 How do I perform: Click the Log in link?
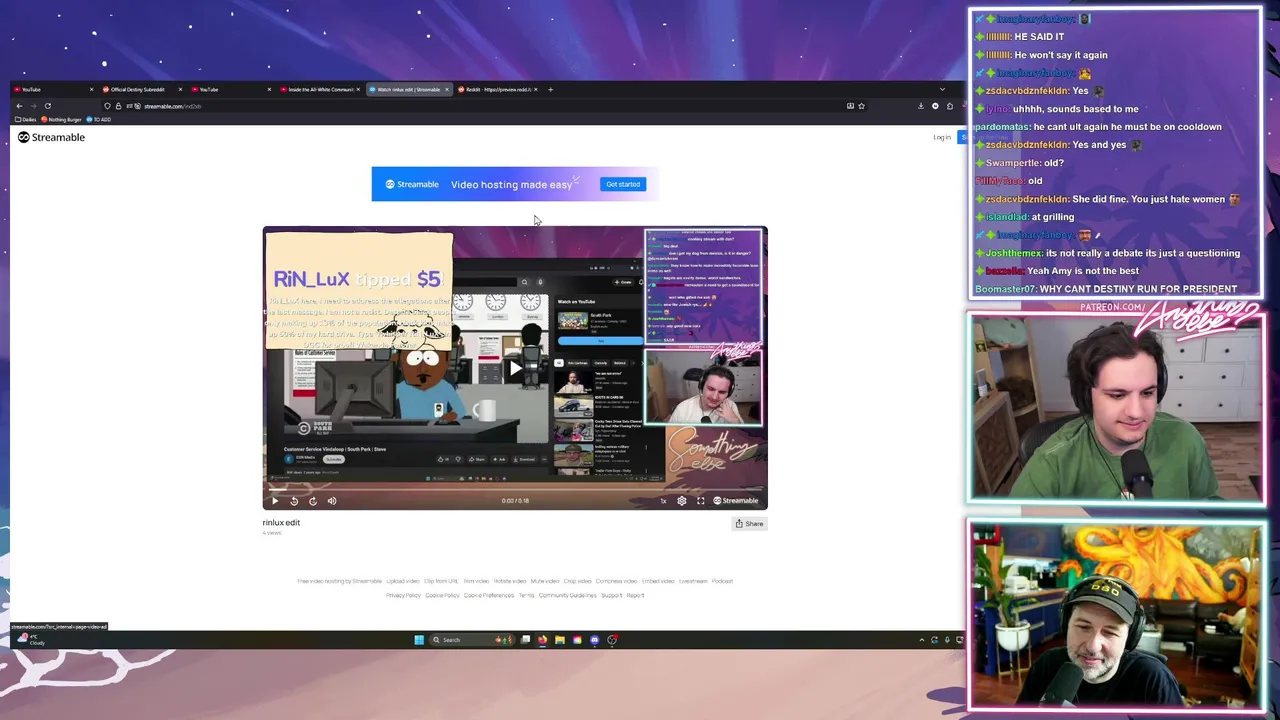(942, 137)
